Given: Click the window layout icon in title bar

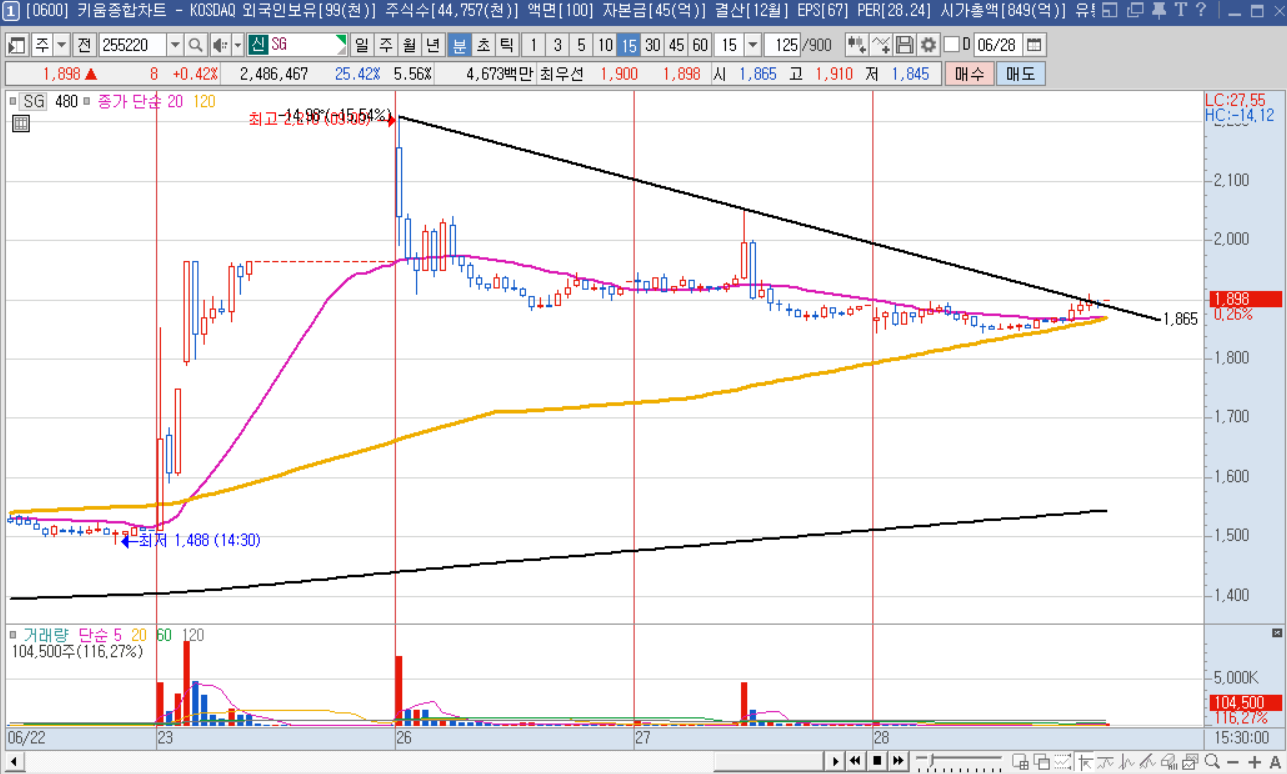Looking at the screenshot, I should point(1112,11).
